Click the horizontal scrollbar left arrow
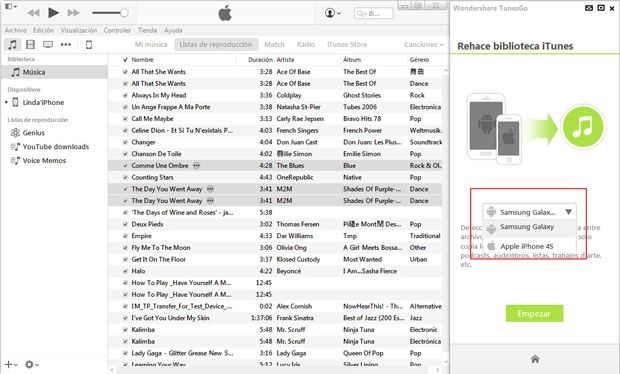 pyautogui.click(x=112, y=370)
